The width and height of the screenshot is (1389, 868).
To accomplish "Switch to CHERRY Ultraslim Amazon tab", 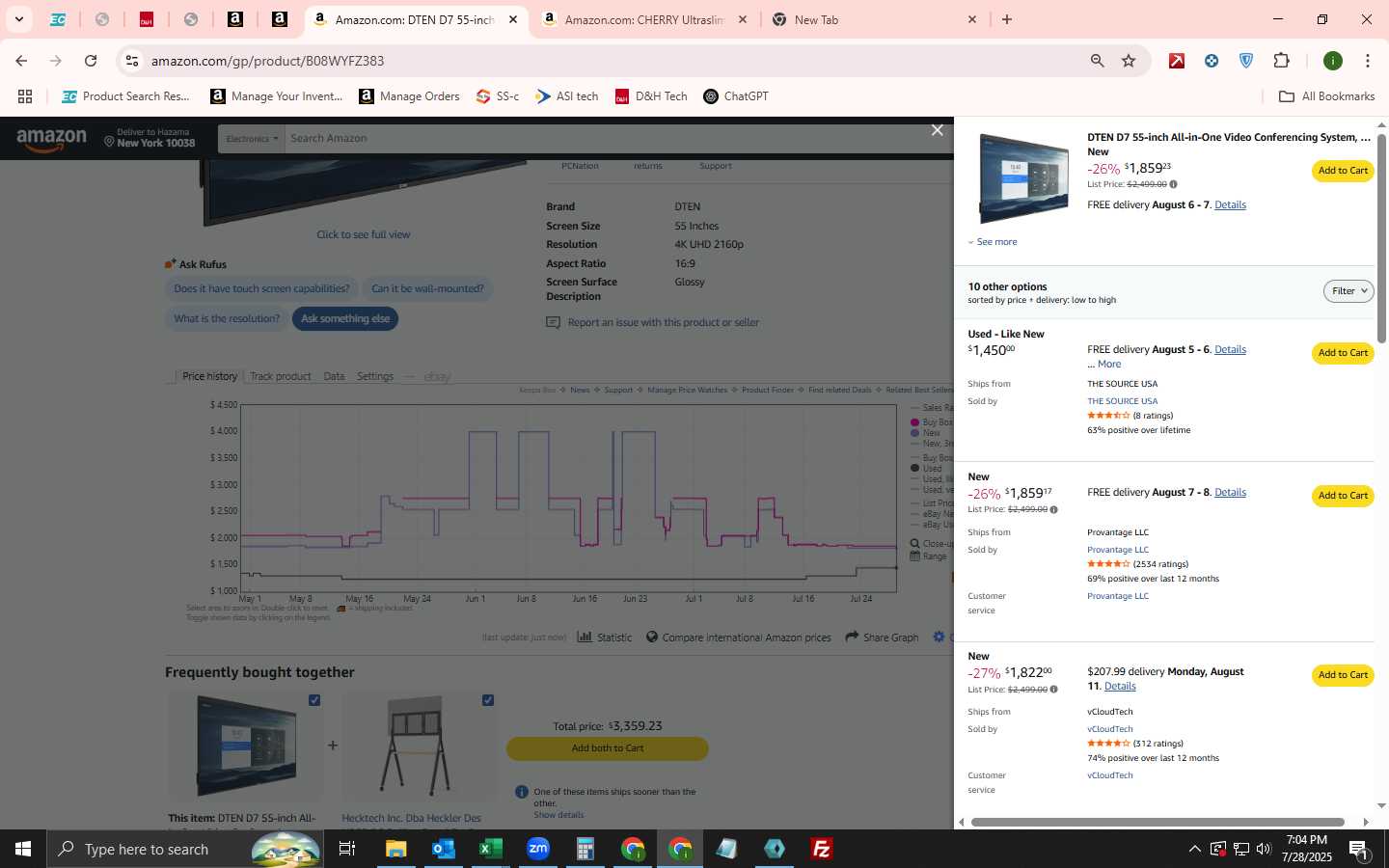I will (643, 19).
